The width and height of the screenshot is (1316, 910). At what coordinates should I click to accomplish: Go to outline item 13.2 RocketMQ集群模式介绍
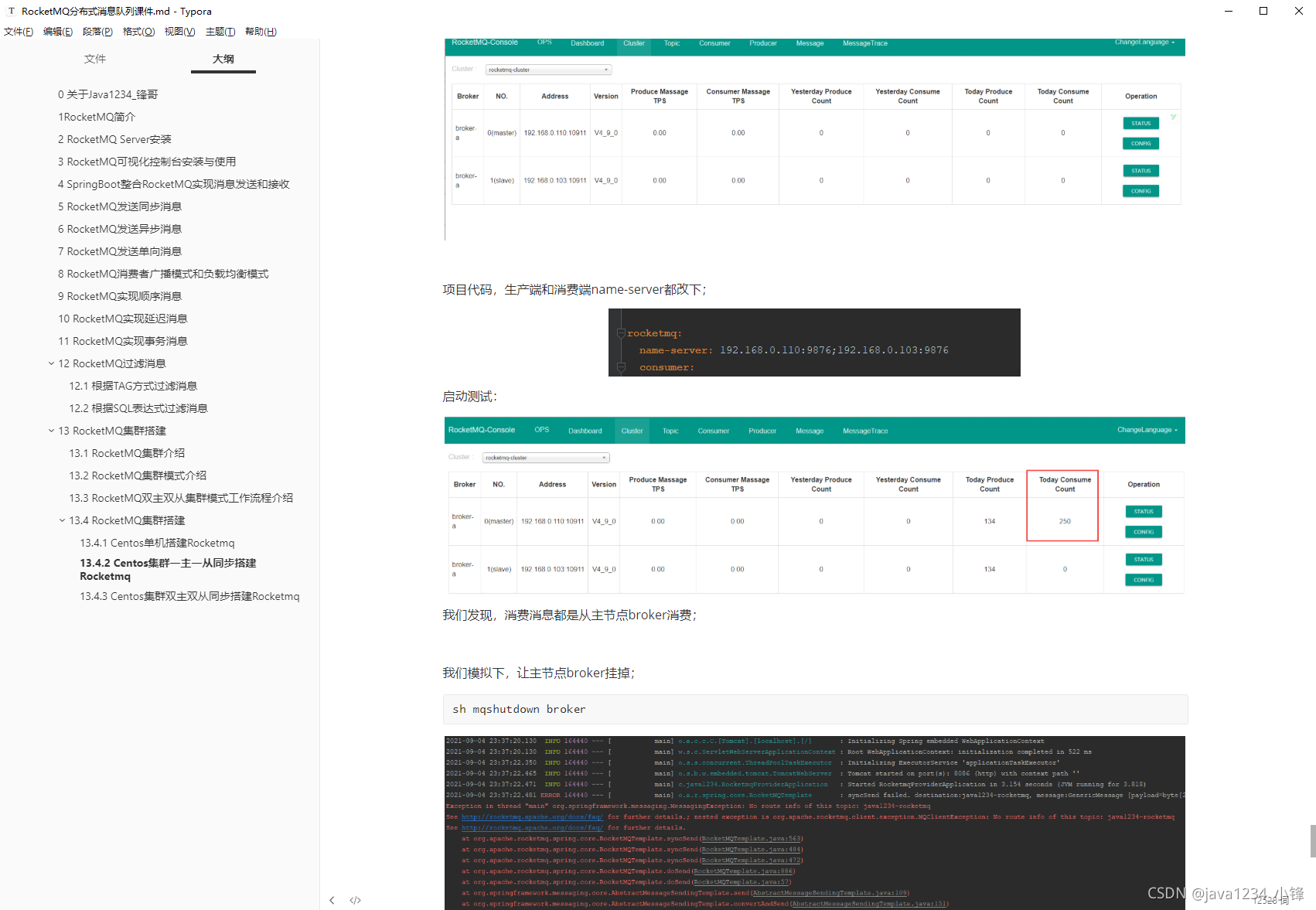coord(138,475)
